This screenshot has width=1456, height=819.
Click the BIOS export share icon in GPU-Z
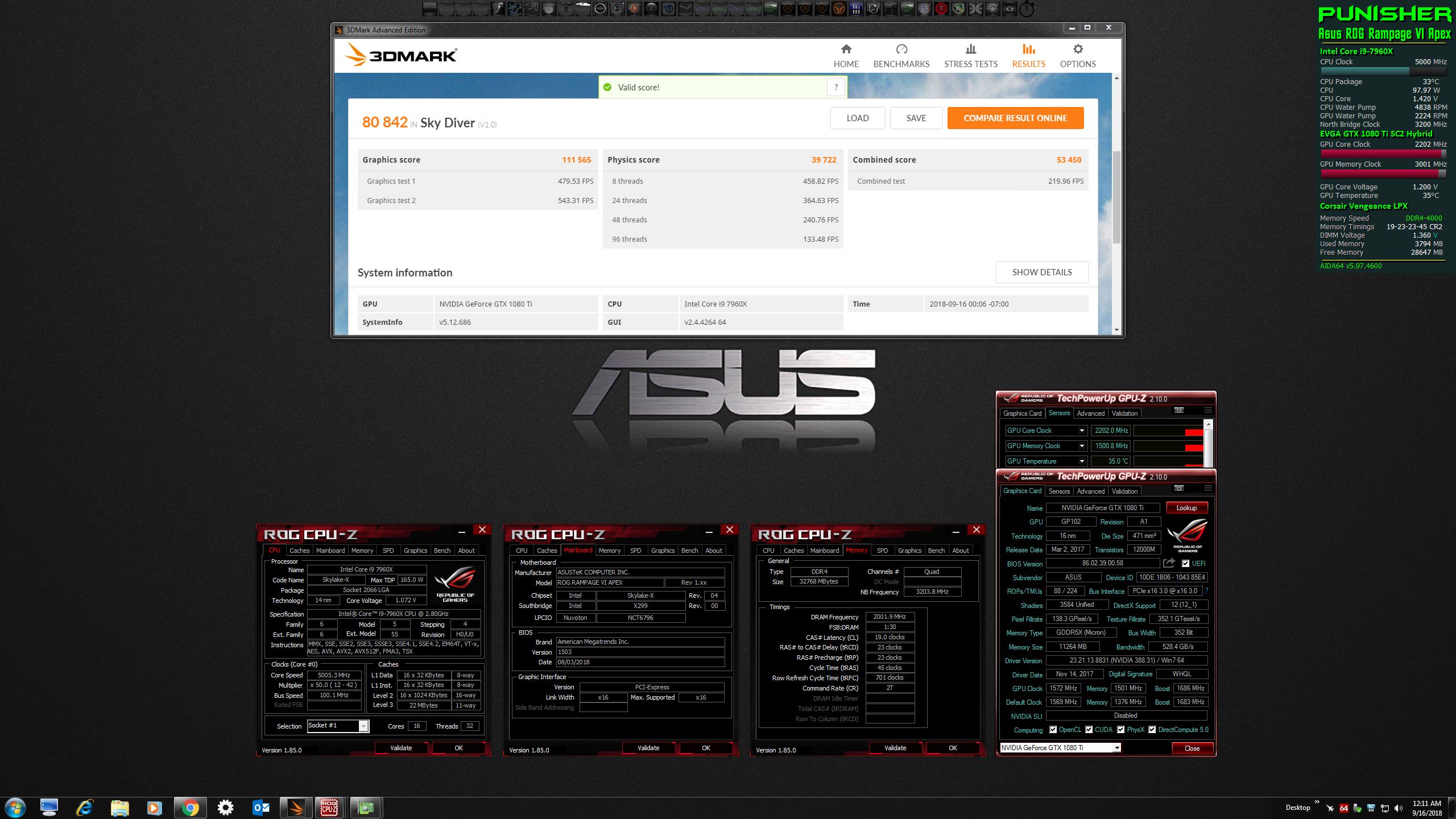tap(1169, 563)
